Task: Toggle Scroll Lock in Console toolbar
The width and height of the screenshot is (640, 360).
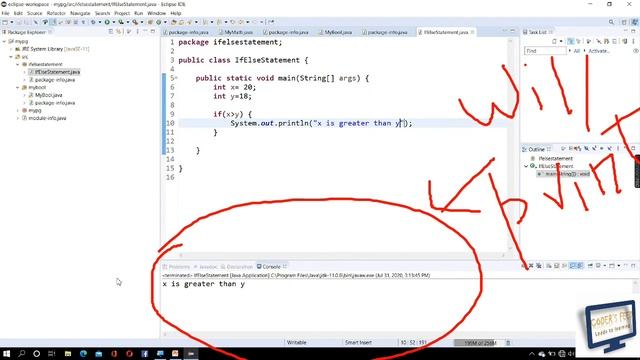Action: click(556, 266)
